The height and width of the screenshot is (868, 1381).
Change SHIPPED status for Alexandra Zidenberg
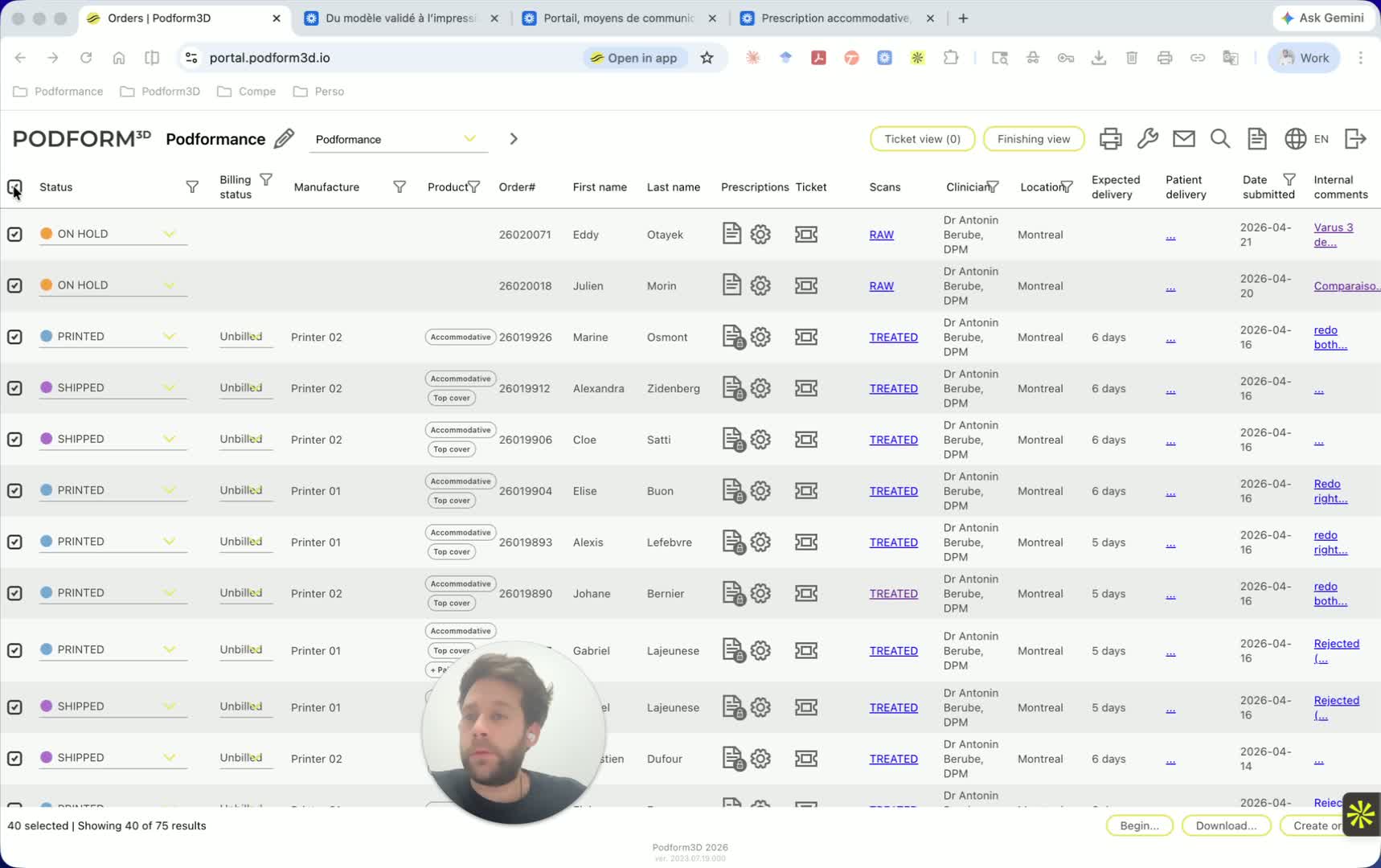tap(113, 388)
